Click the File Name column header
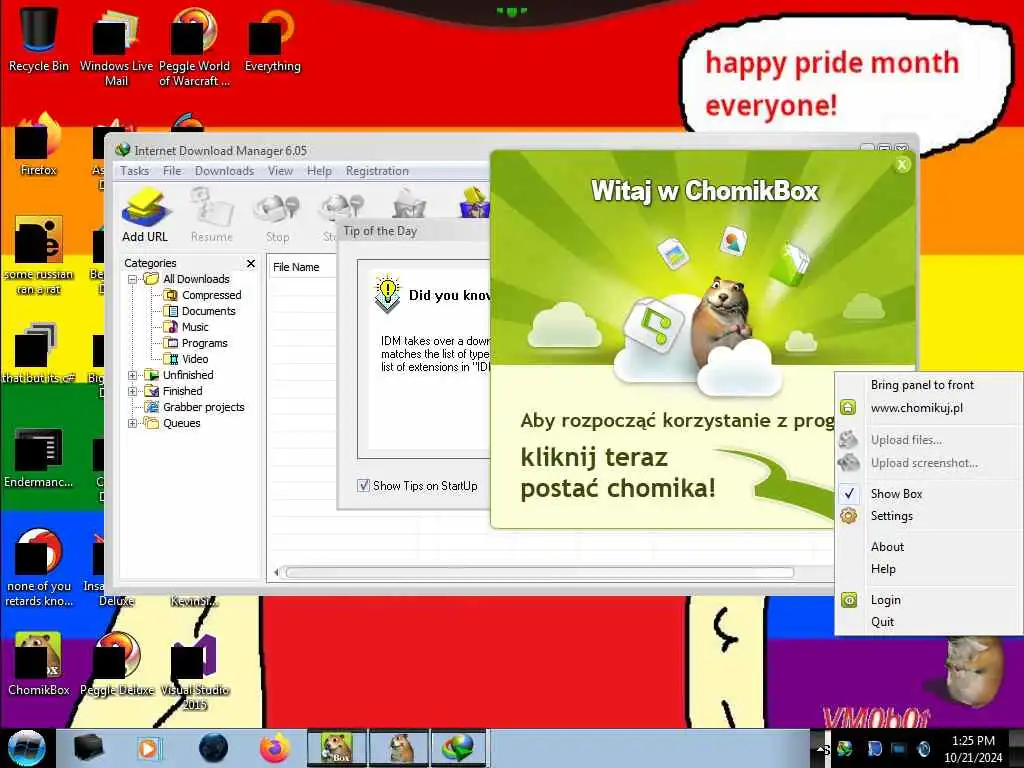The height and width of the screenshot is (768, 1024). [x=302, y=267]
